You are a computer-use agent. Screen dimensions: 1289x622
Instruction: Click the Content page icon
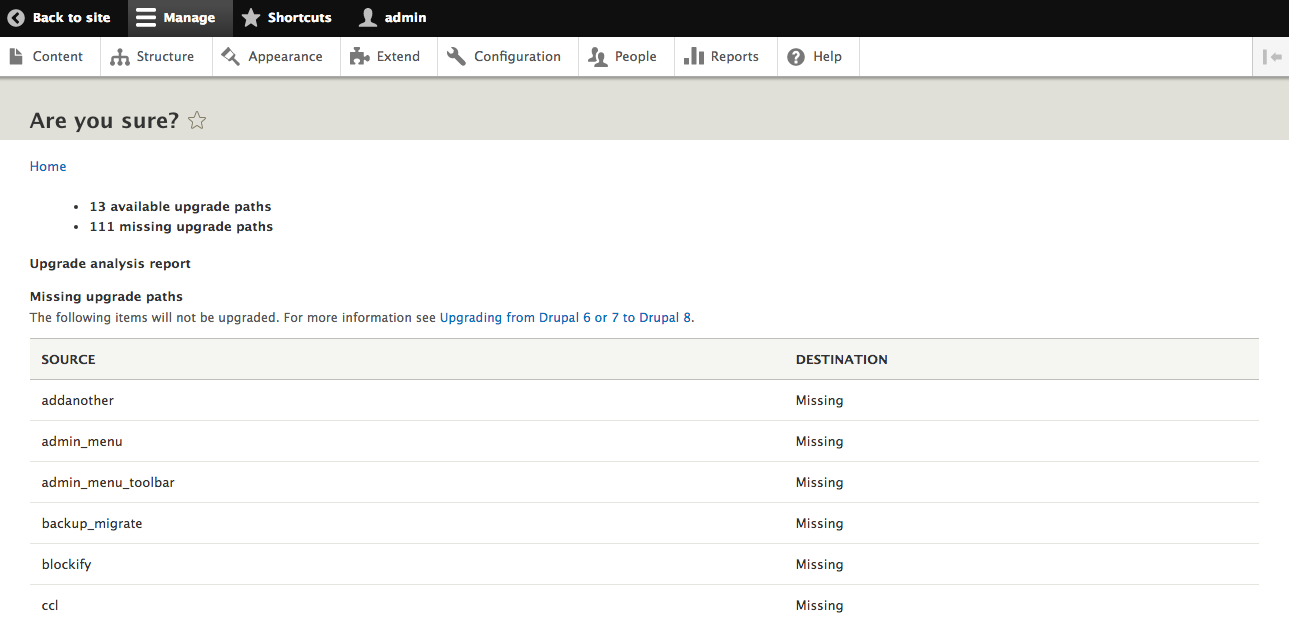[x=16, y=57]
